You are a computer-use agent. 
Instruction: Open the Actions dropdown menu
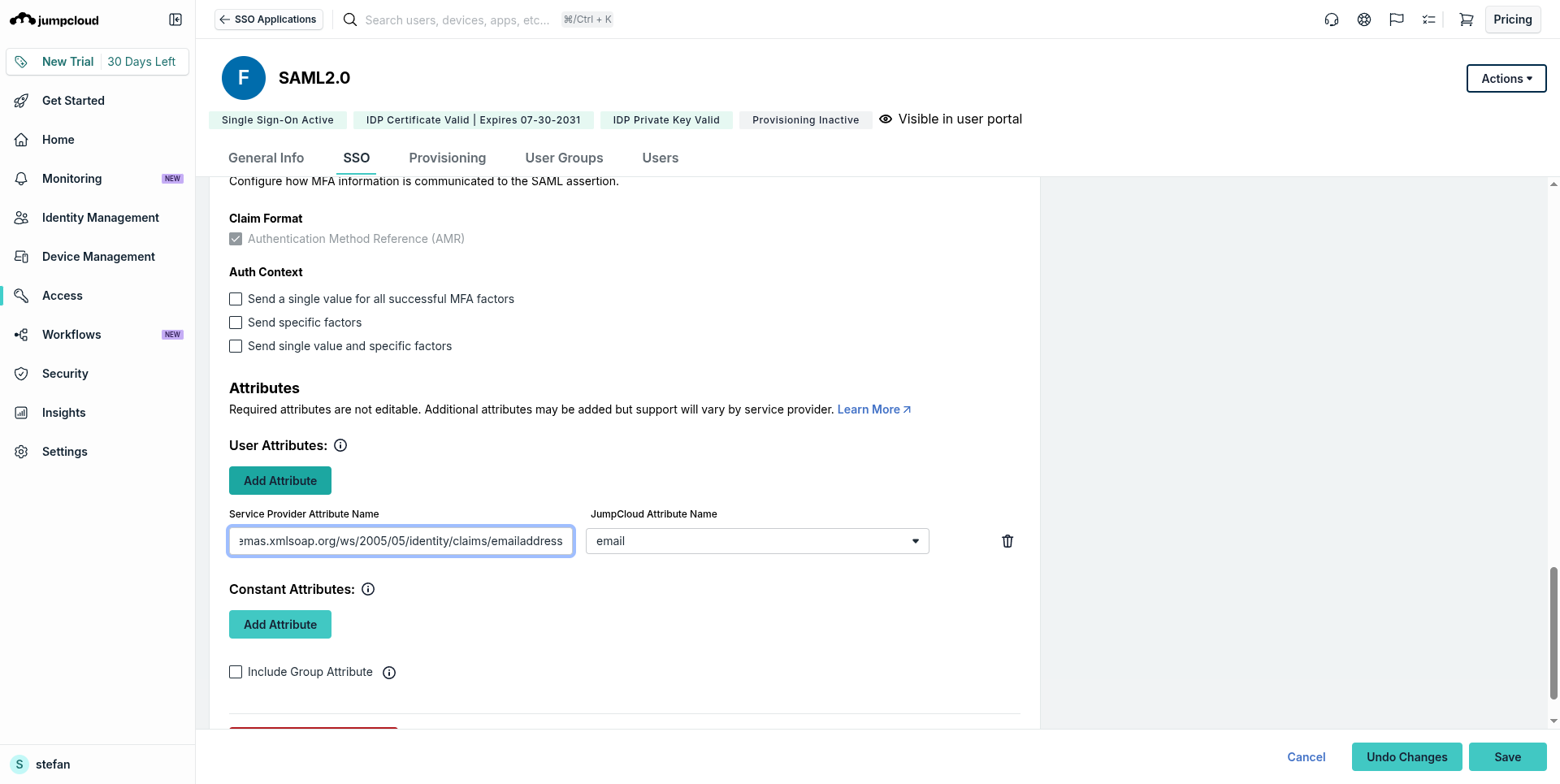pos(1506,79)
